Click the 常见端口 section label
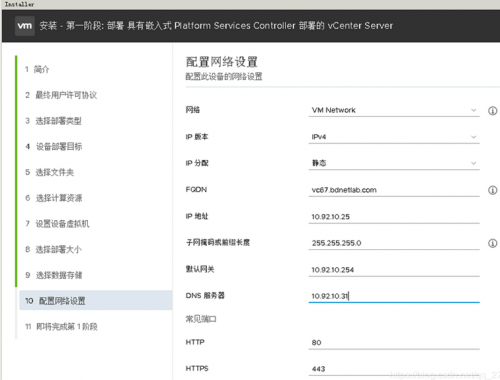 [x=201, y=319]
